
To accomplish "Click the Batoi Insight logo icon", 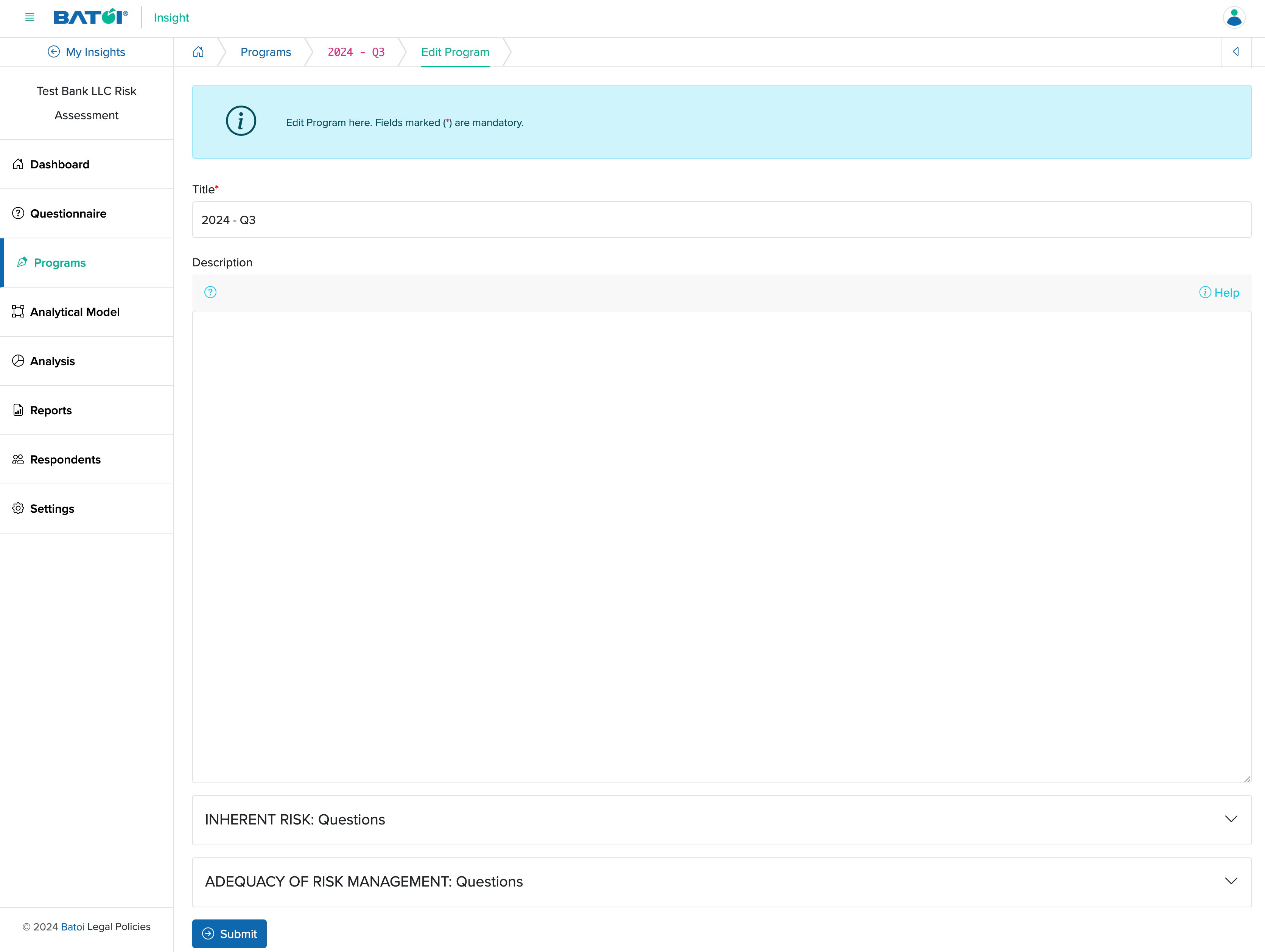I will pos(91,17).
